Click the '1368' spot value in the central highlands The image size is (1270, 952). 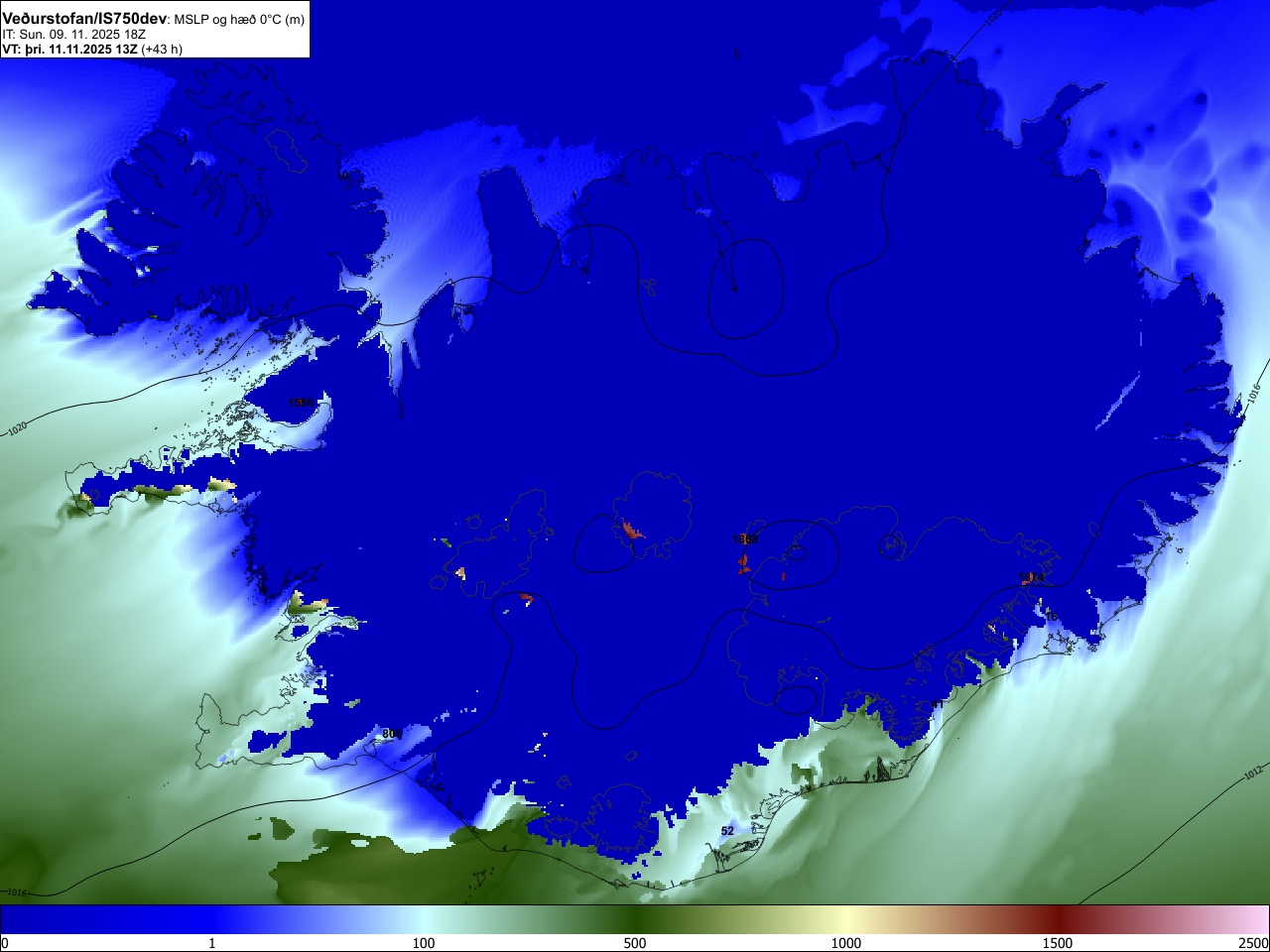(745, 539)
